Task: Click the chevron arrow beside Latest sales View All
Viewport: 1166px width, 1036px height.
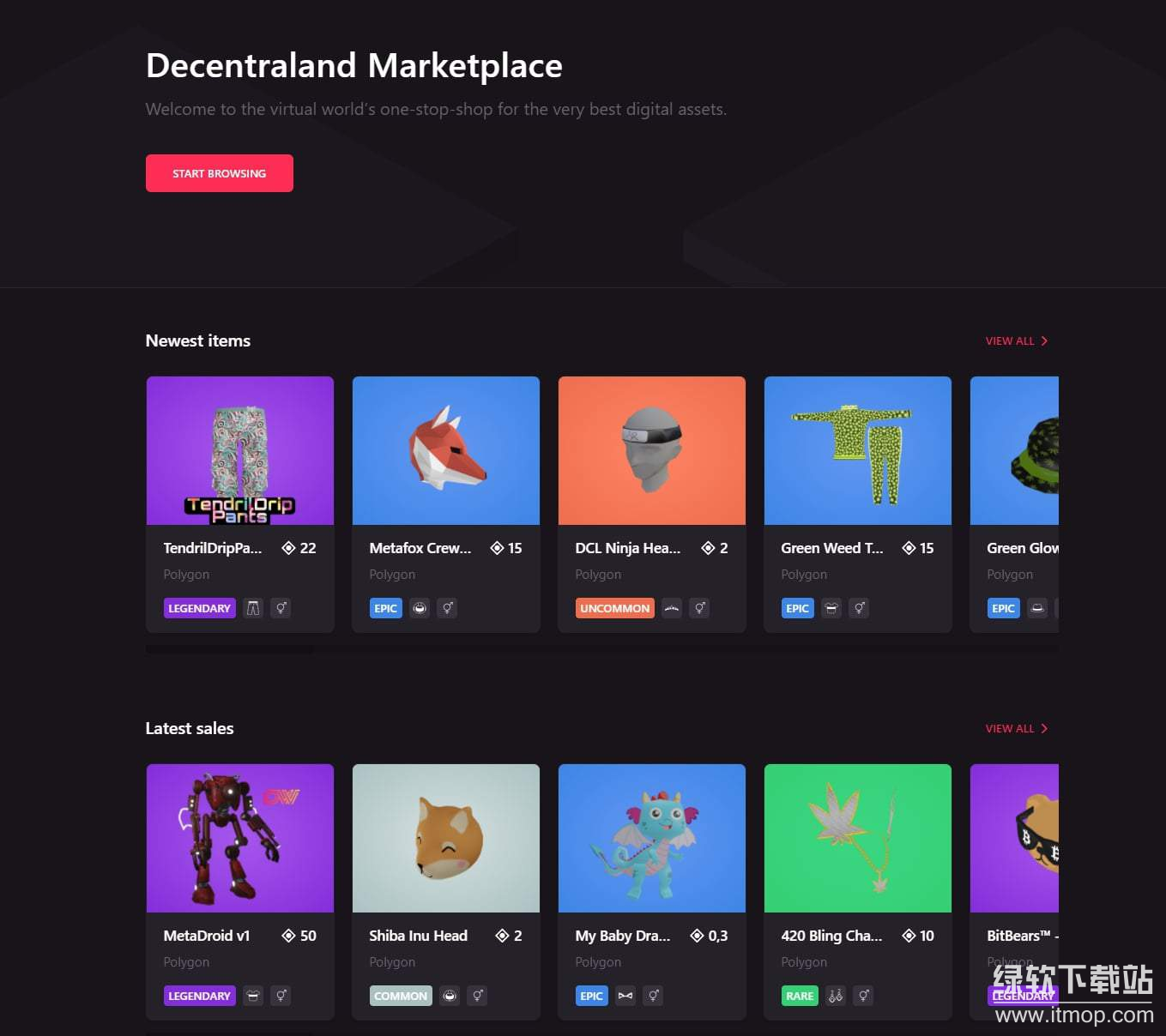Action: [x=1044, y=728]
